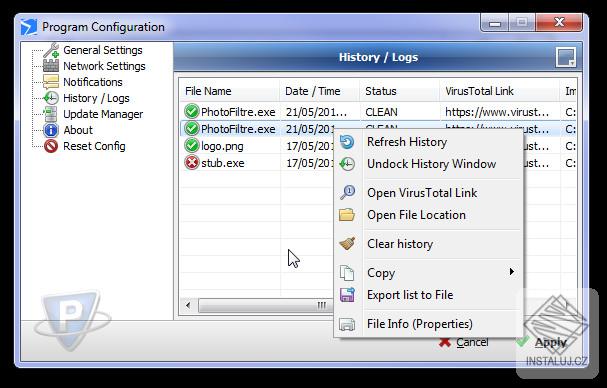Image resolution: width=607 pixels, height=388 pixels.
Task: Click the Open File Location folder icon
Action: coord(347,215)
